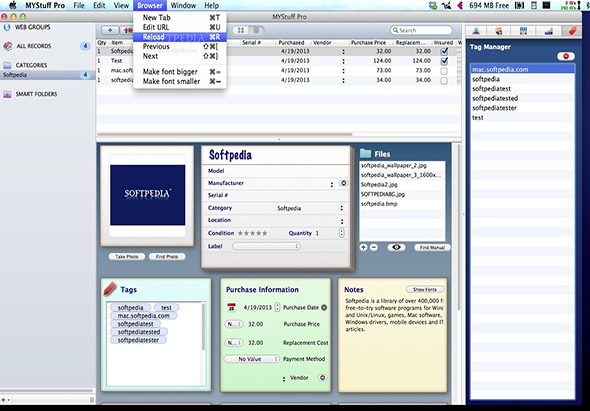Uncheck Insured for the Test row
The image size is (590, 411).
(x=444, y=61)
